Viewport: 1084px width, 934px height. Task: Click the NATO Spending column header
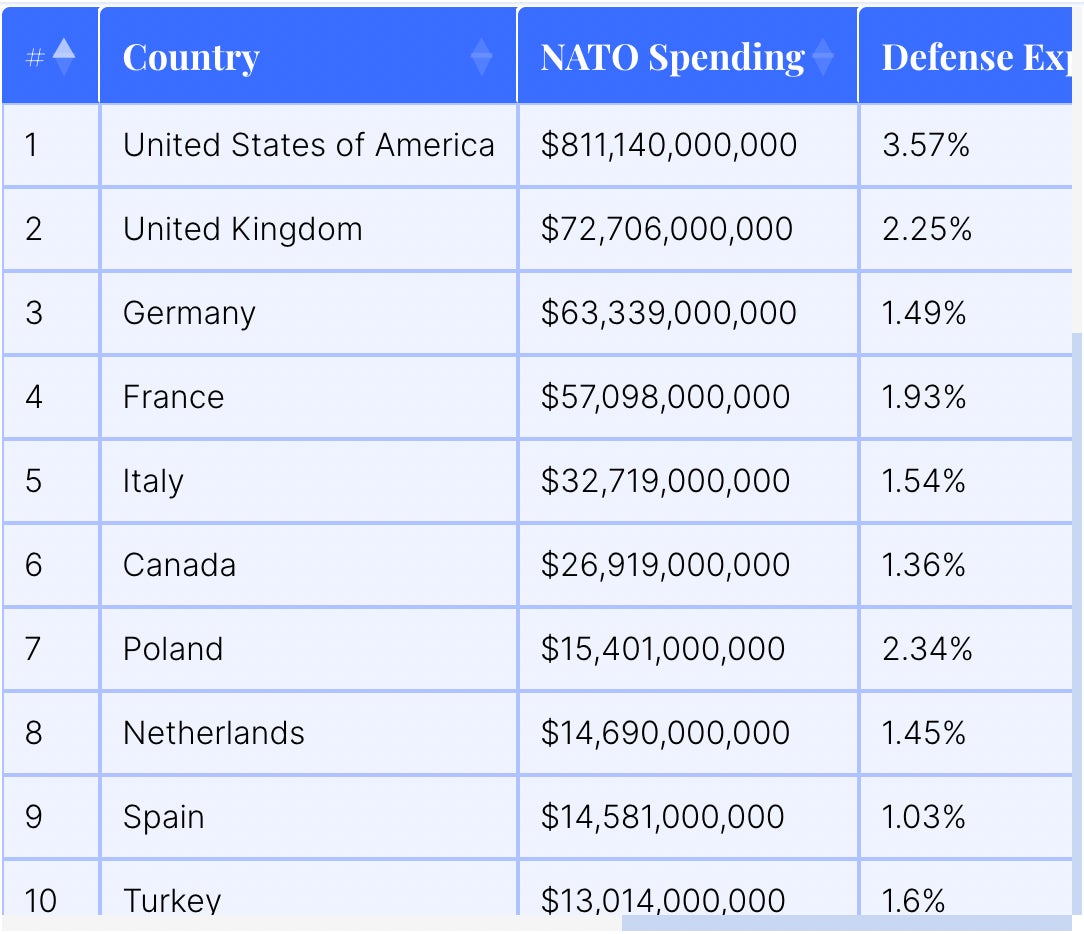click(x=672, y=58)
